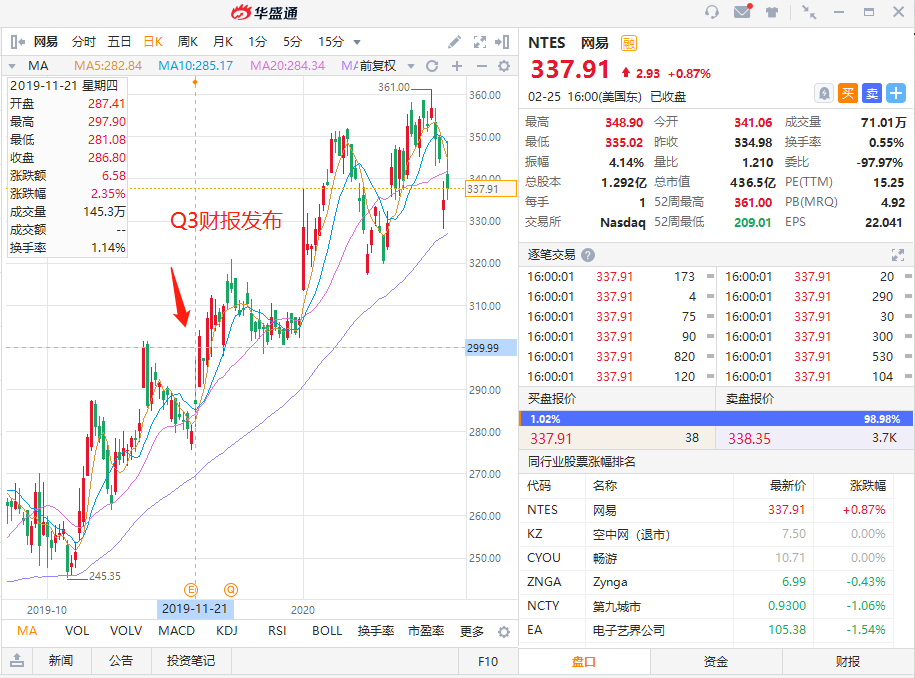Click the Q quarterly report marker
The height and width of the screenshot is (678, 915).
tap(231, 589)
